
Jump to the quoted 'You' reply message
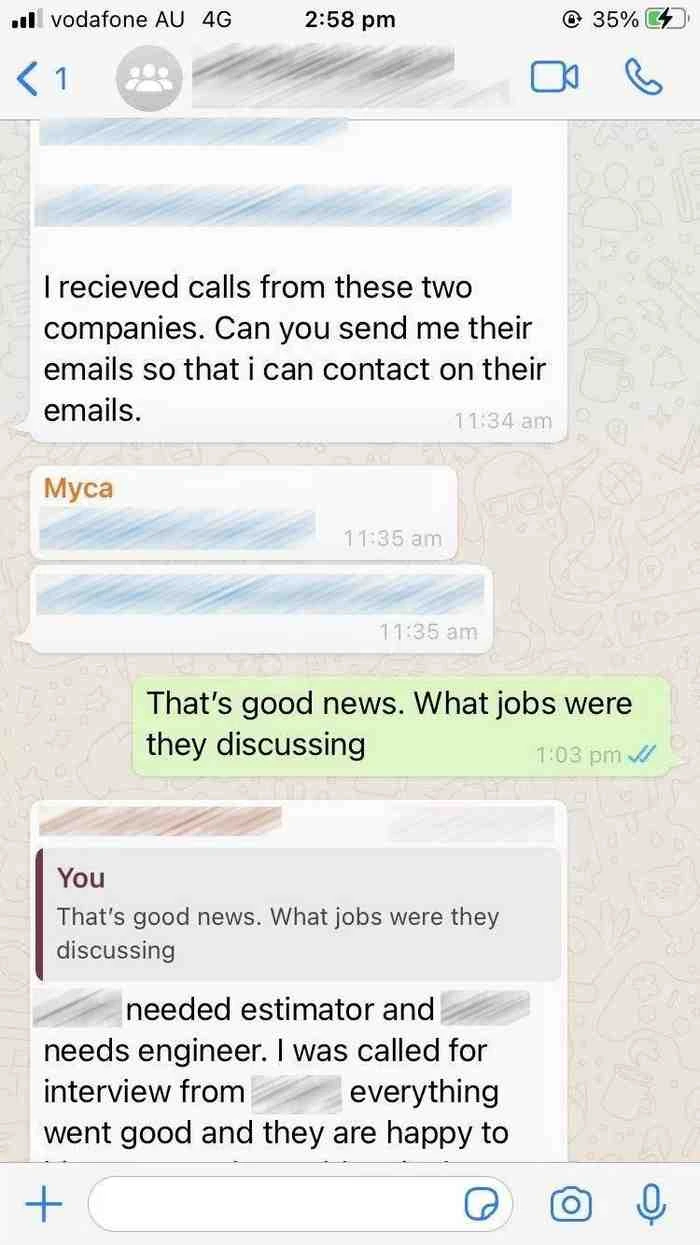pos(298,914)
